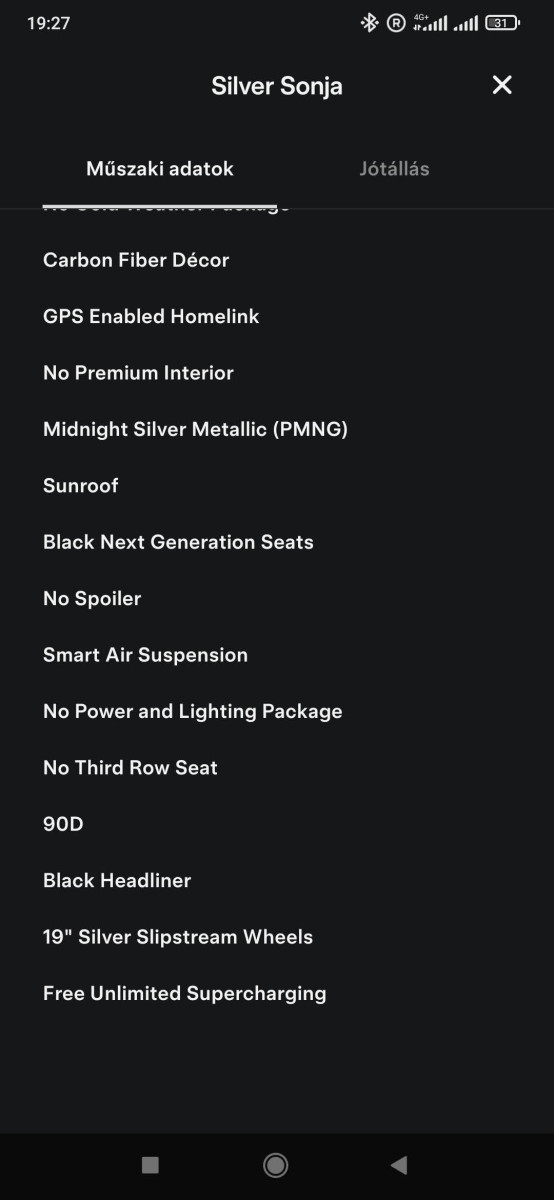Tap the Android back navigation arrow

click(399, 1164)
